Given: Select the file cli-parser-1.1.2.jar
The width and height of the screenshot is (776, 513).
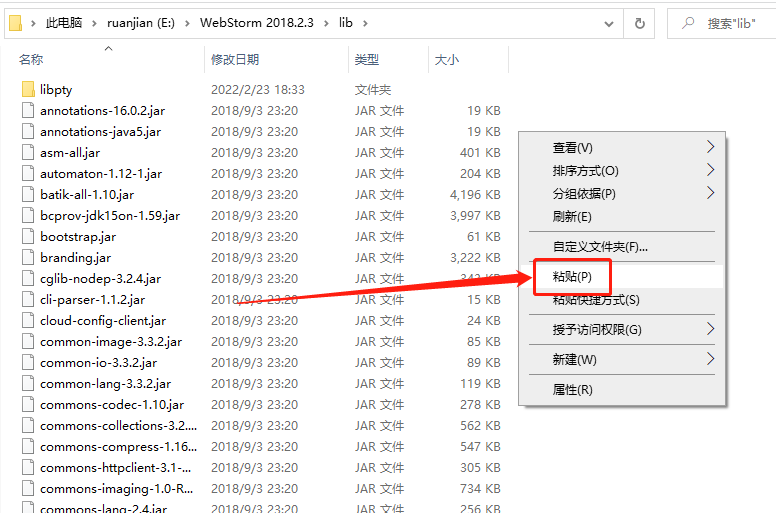Looking at the screenshot, I should pyautogui.click(x=93, y=300).
